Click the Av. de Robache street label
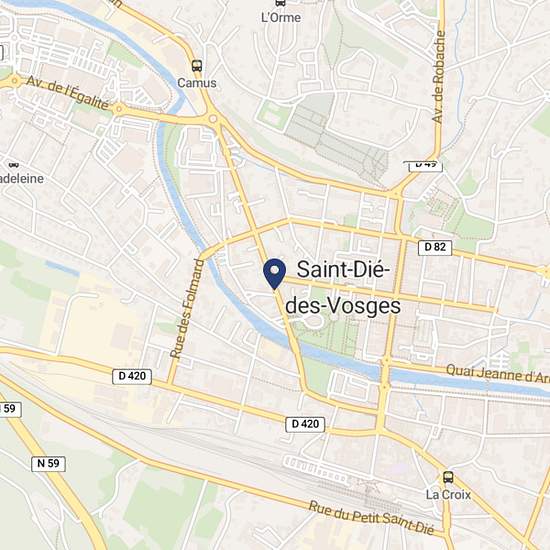The image size is (550, 550). (439, 77)
